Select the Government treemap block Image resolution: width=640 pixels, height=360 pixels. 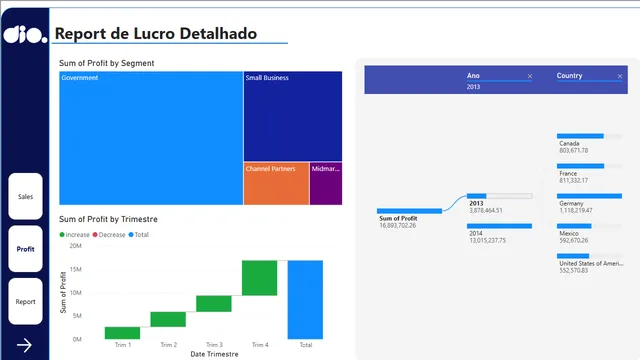click(151, 138)
